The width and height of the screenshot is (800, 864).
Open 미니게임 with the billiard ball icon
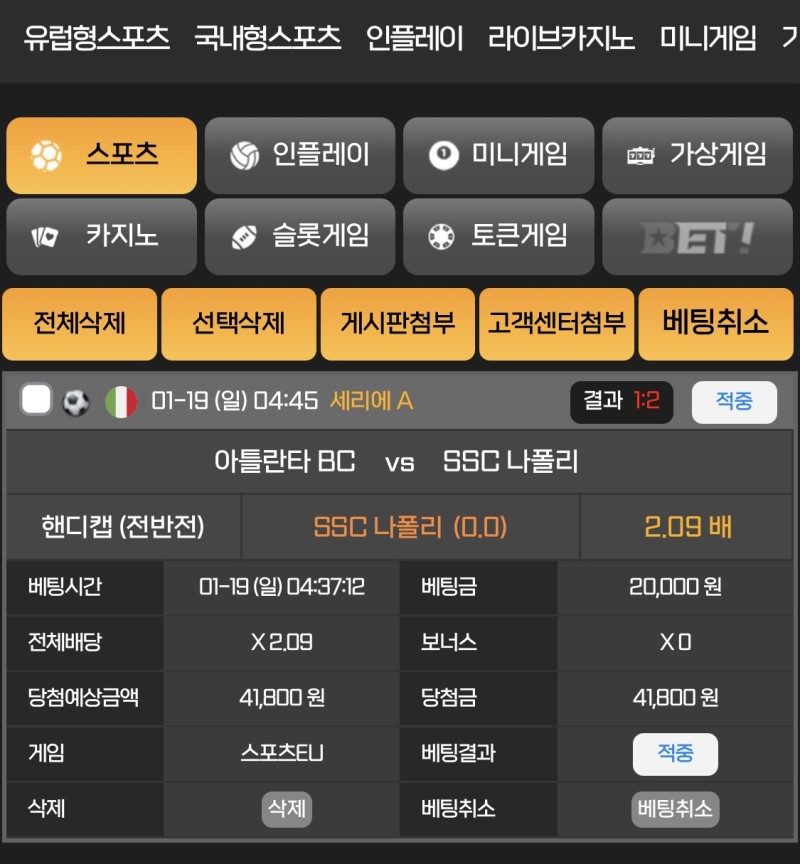tap(498, 155)
